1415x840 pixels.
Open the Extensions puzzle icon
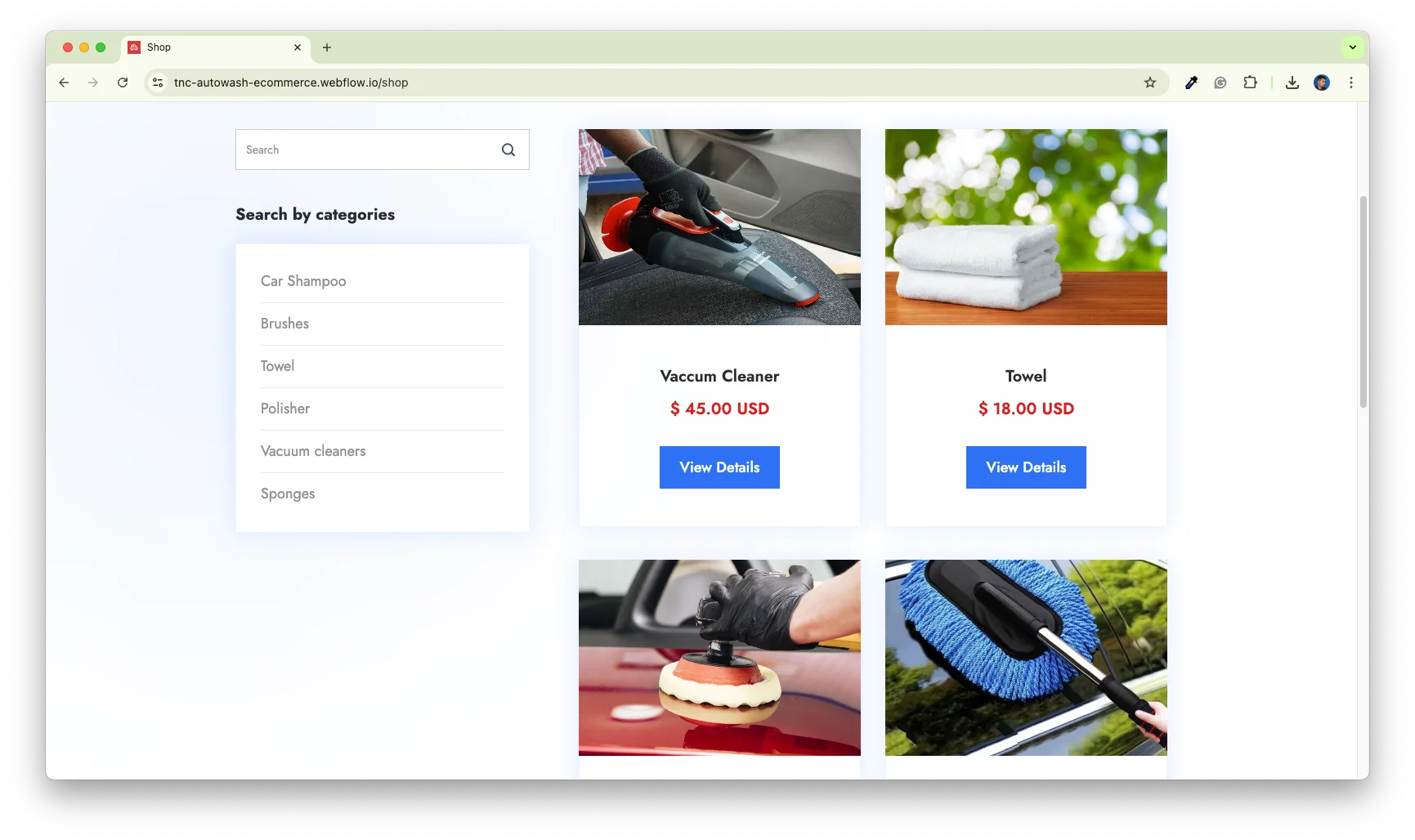(1250, 83)
